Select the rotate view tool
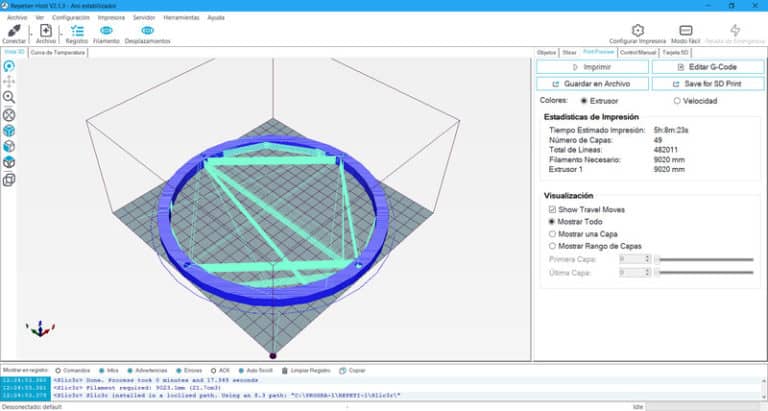This screenshot has height=411, width=768. tap(9, 66)
